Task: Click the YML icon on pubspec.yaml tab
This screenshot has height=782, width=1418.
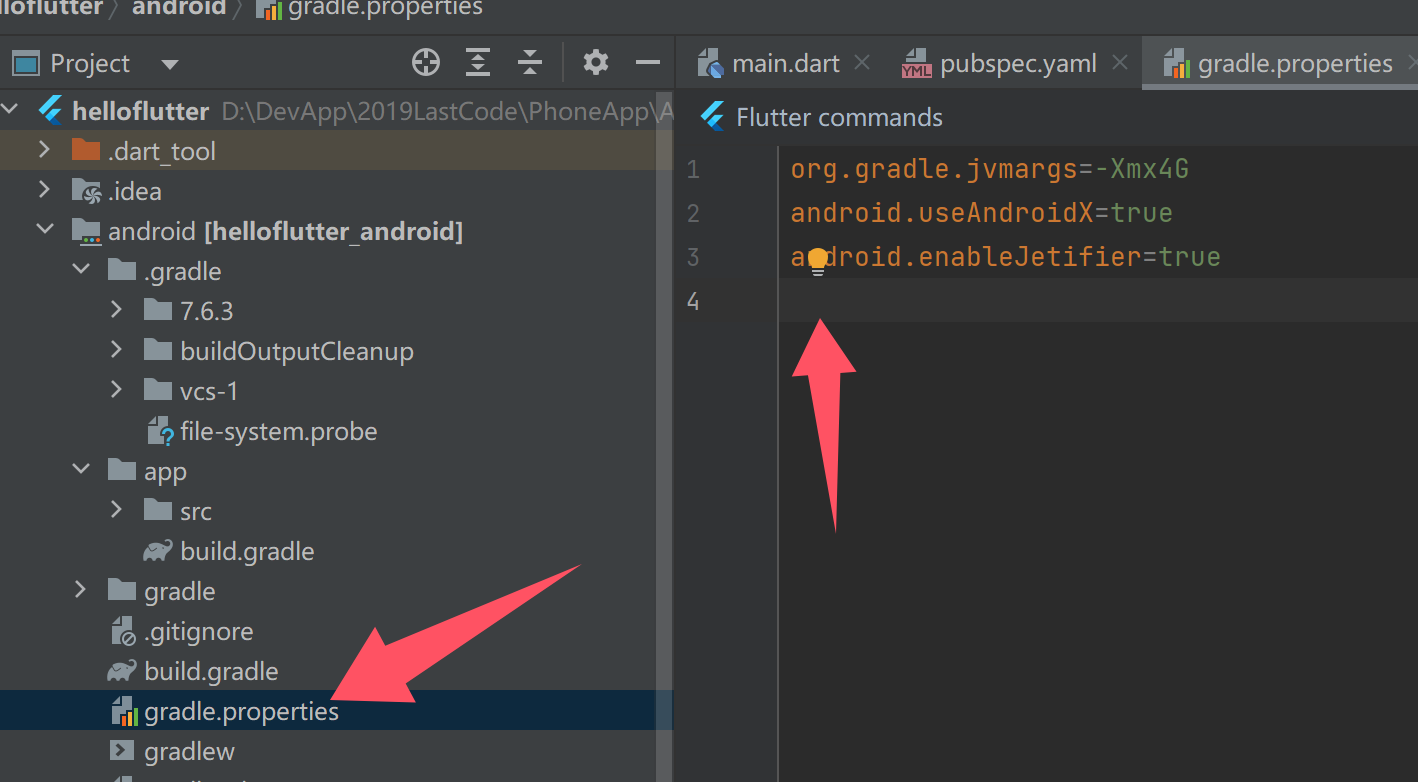Action: coord(915,64)
